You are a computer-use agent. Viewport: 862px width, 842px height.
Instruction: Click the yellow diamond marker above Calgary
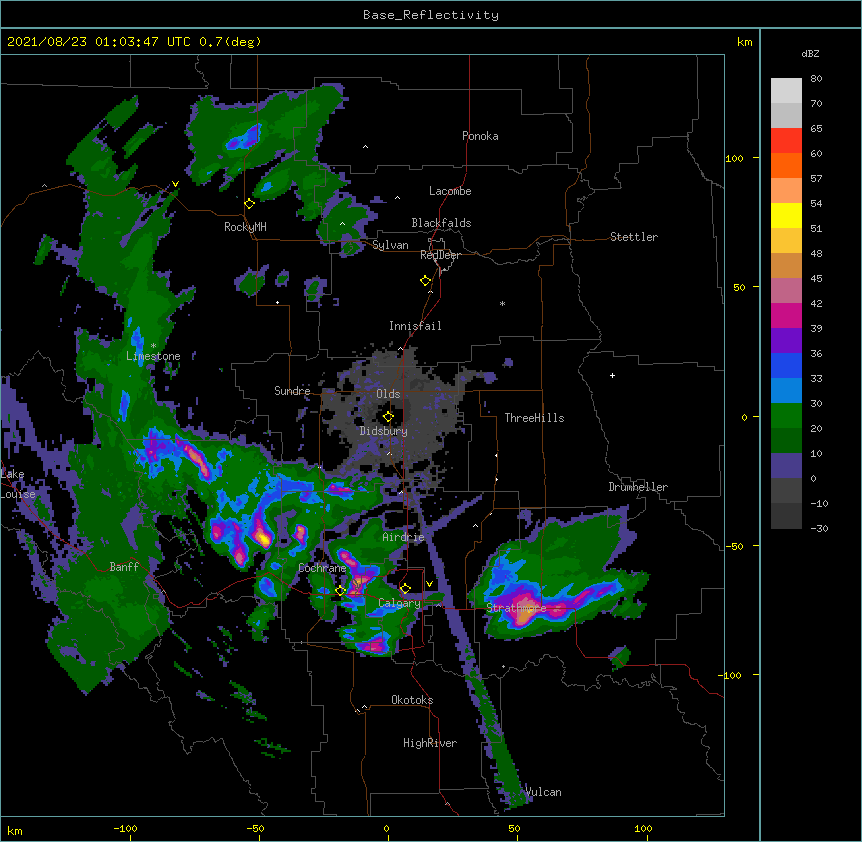click(x=405, y=589)
